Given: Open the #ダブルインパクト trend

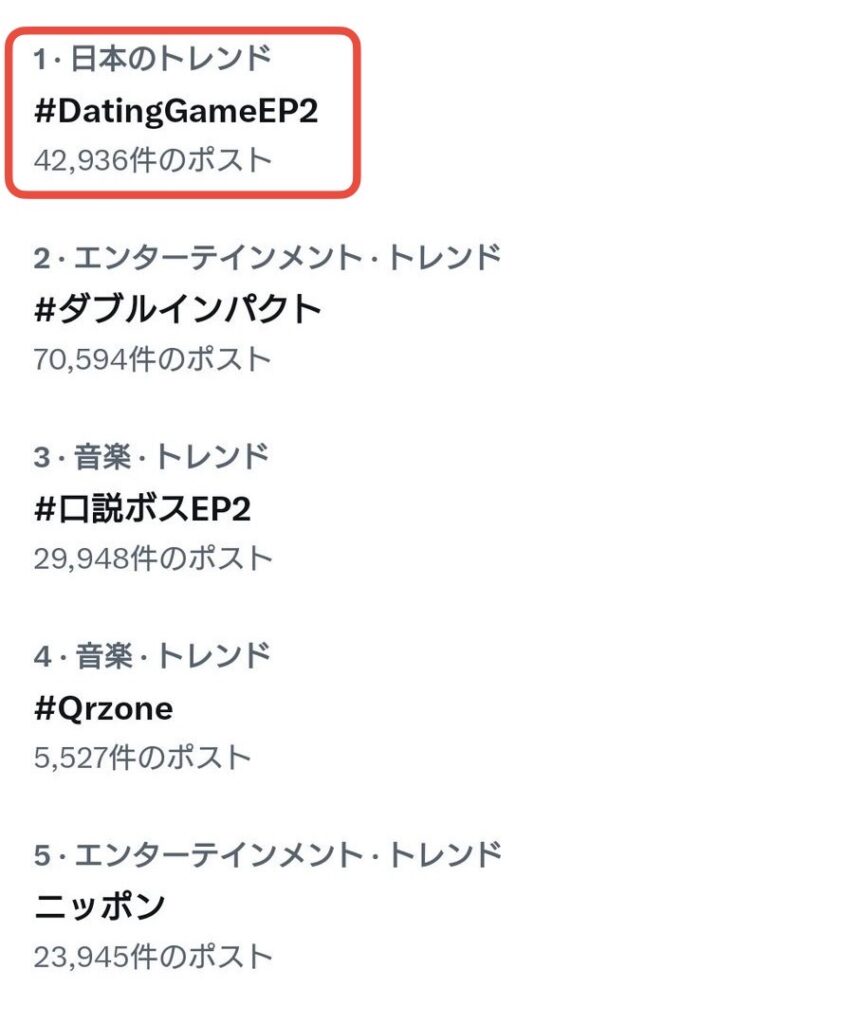Looking at the screenshot, I should coord(177,309).
